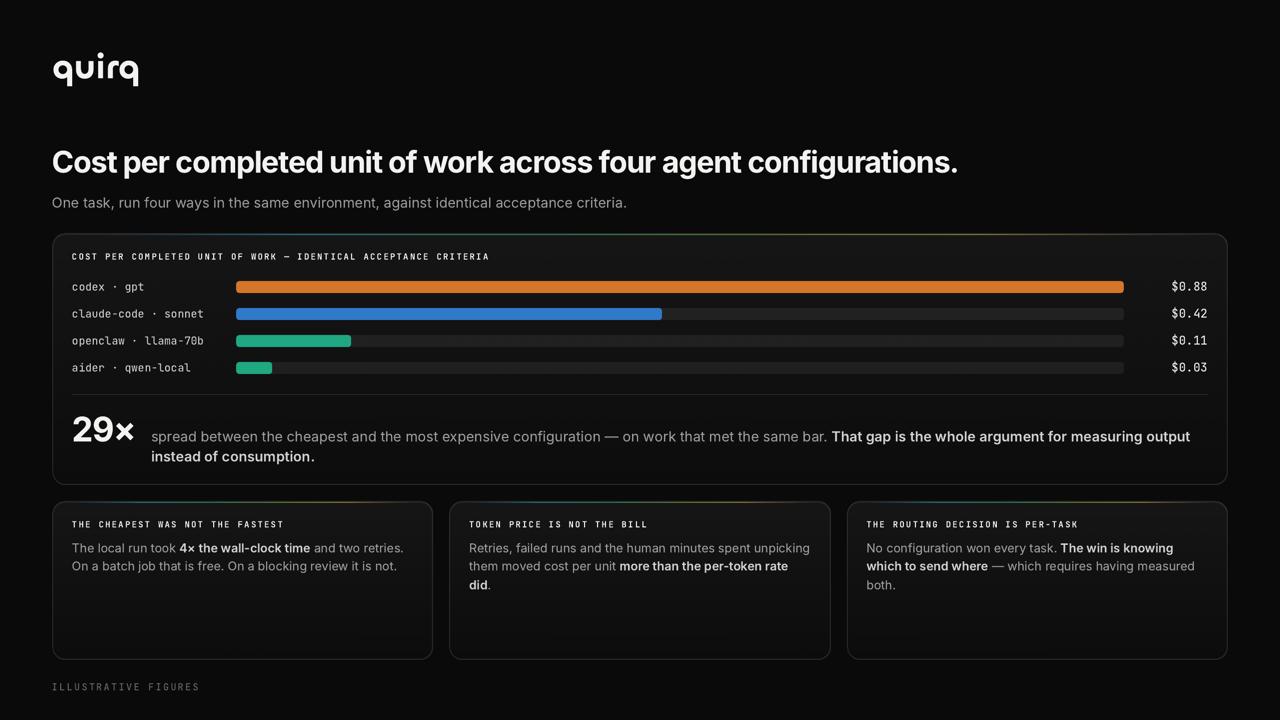Click the orange codex · gpt bar

coord(680,287)
